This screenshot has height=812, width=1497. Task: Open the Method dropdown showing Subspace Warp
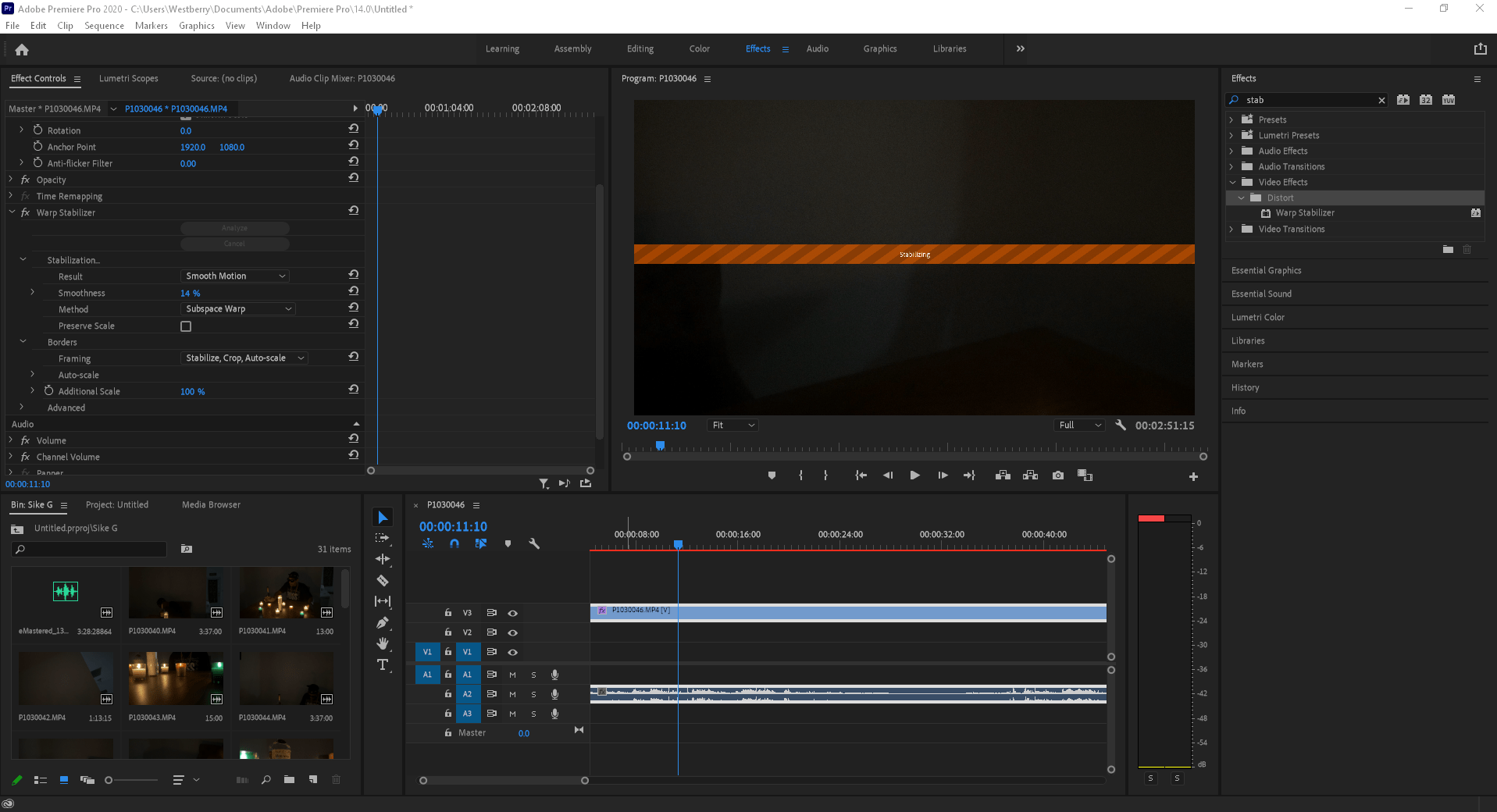click(237, 308)
